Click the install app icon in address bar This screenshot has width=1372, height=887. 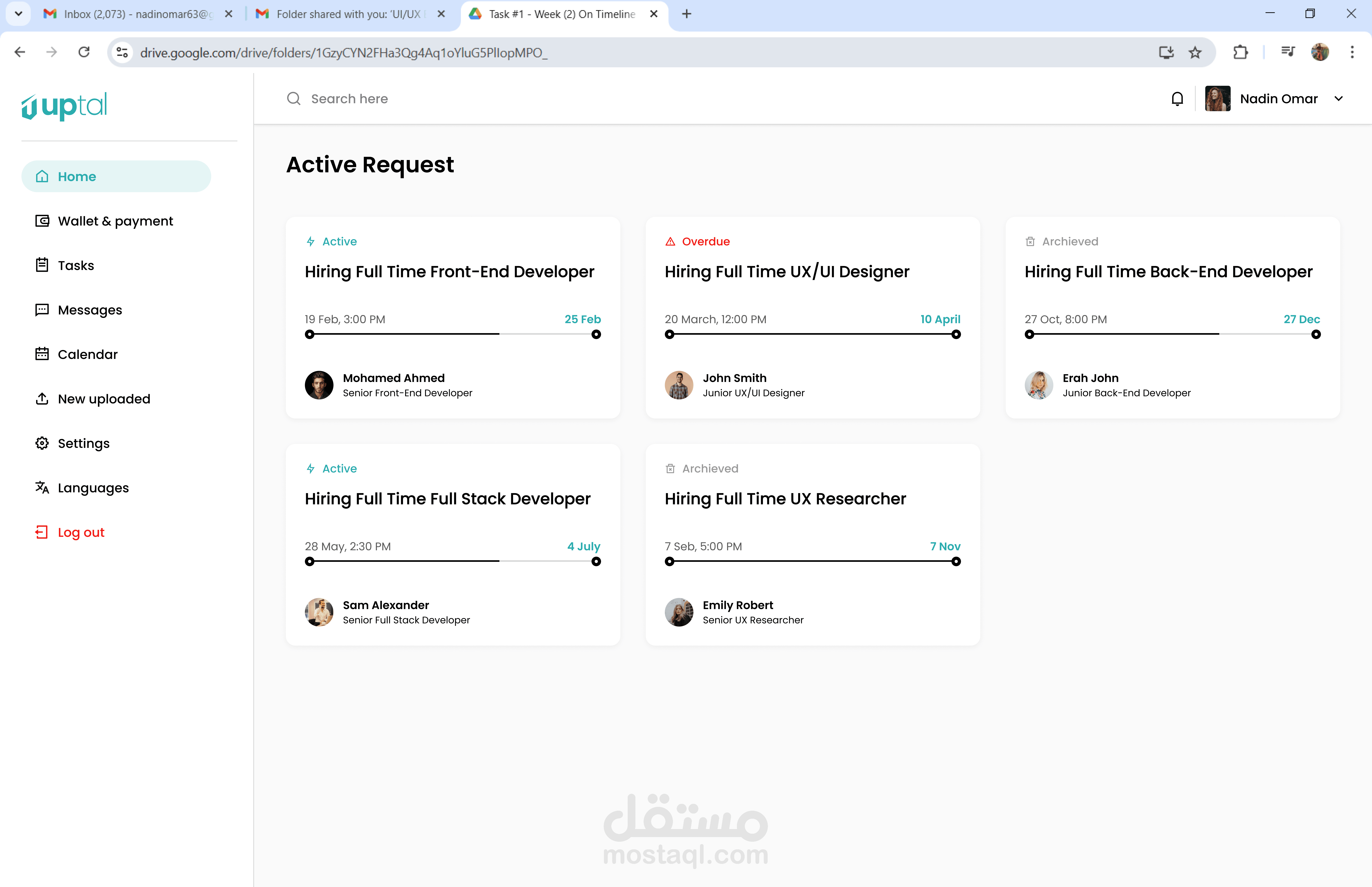[1167, 52]
